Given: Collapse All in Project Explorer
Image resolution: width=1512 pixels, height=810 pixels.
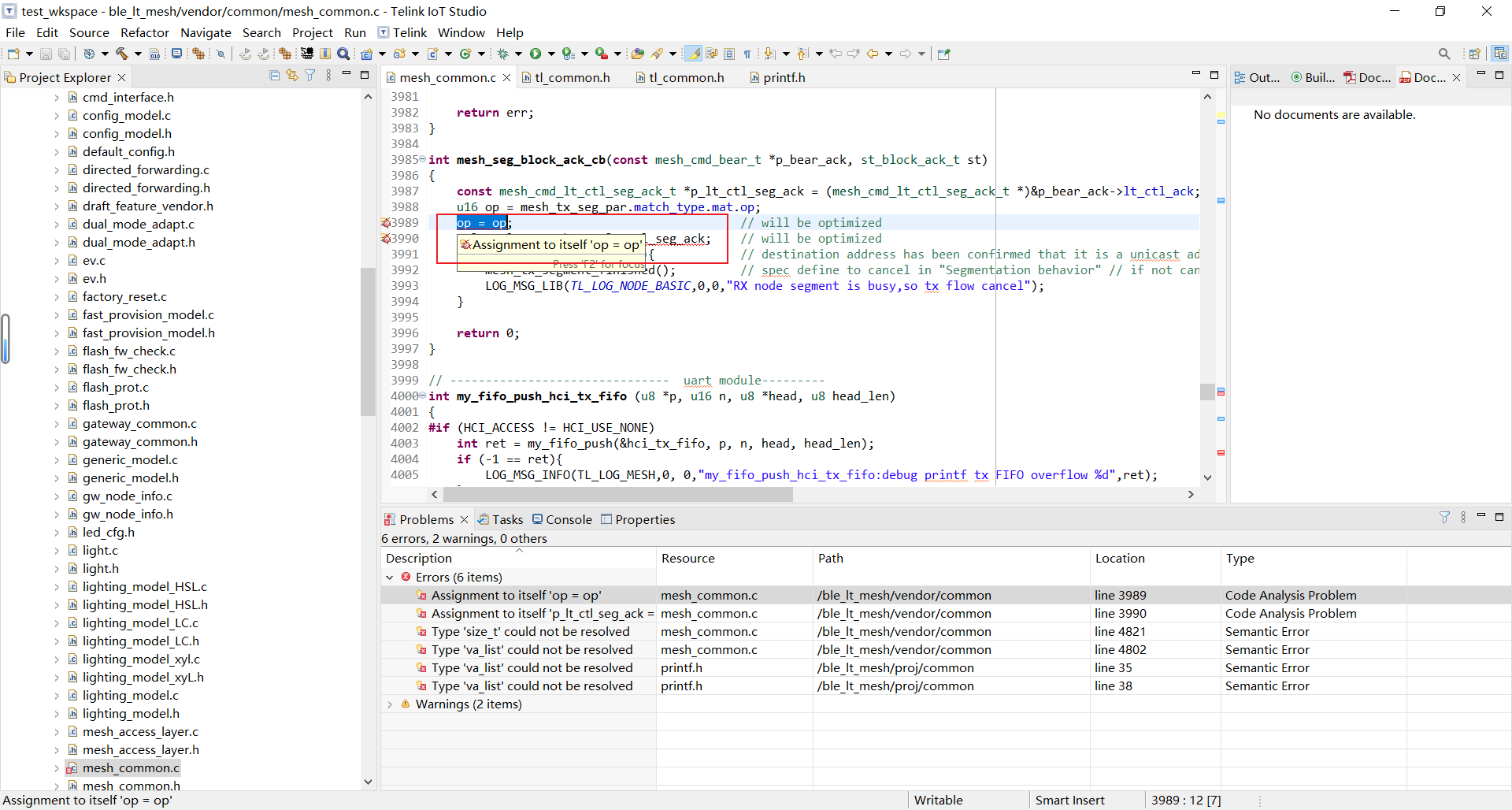Looking at the screenshot, I should 274,76.
